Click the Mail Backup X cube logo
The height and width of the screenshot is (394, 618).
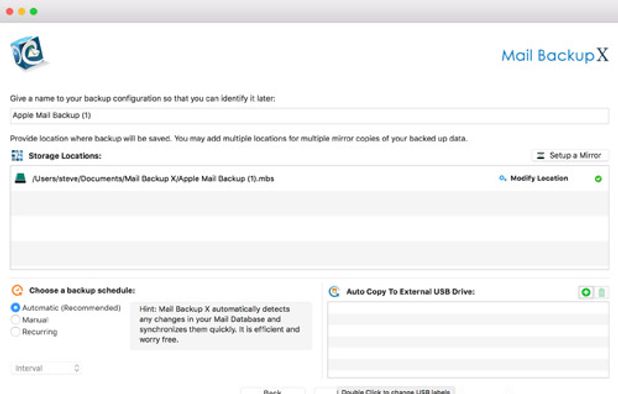tap(28, 53)
